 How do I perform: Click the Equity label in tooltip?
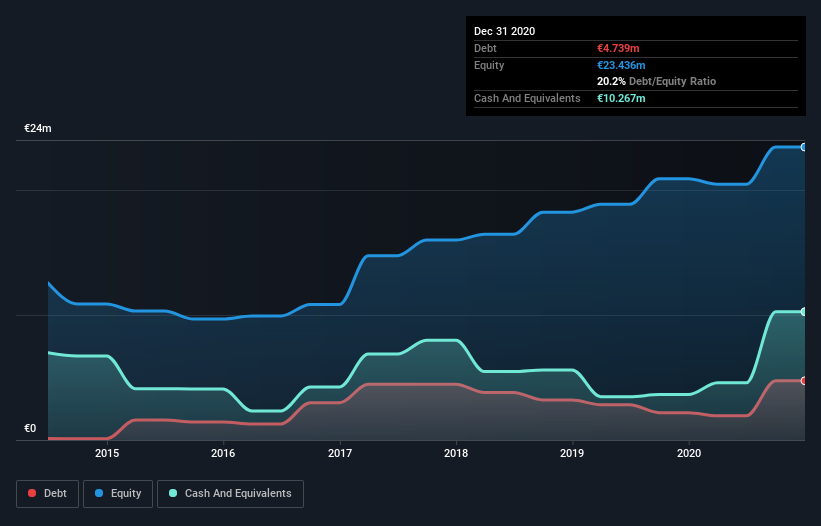[489, 65]
